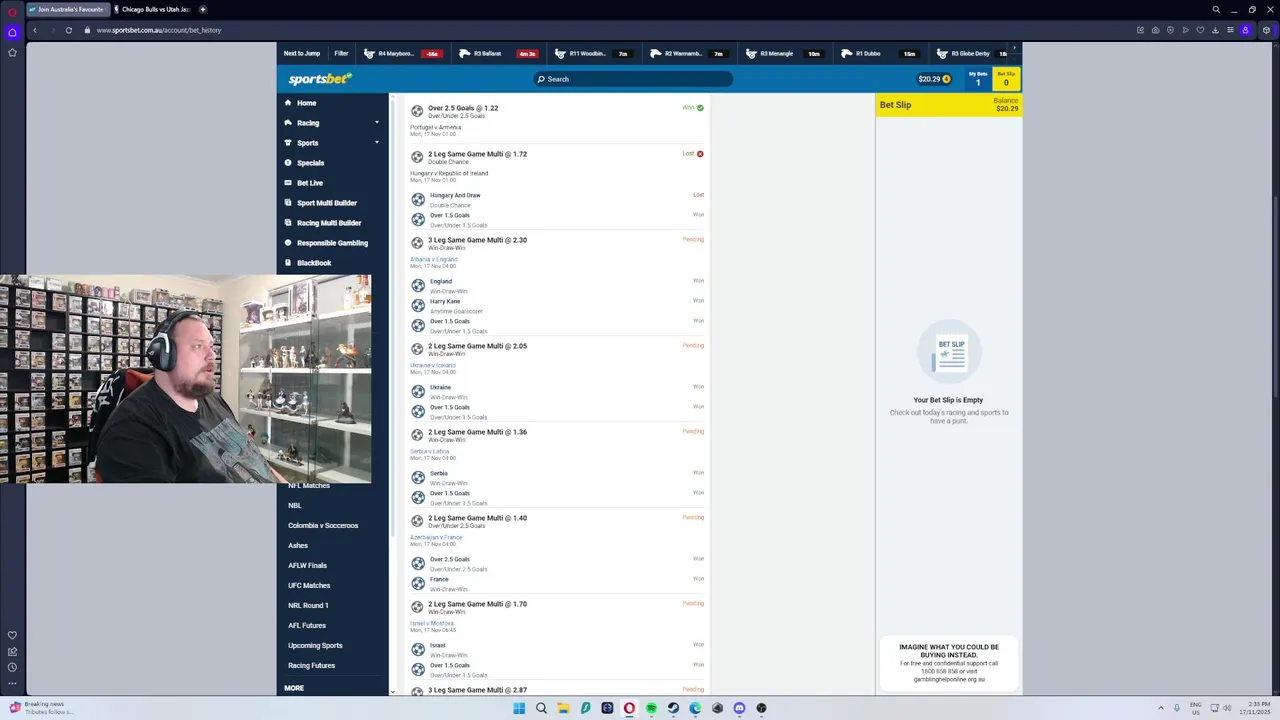Switch to Join Australia's Favourite tab
Screen dimensions: 1280x720
pos(67,9)
